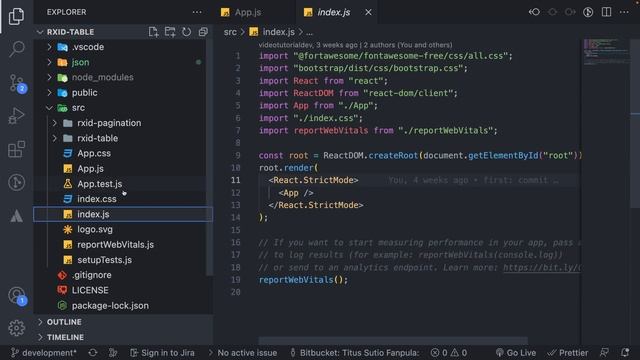Open the Atlassian icon in activity bar

point(16,216)
